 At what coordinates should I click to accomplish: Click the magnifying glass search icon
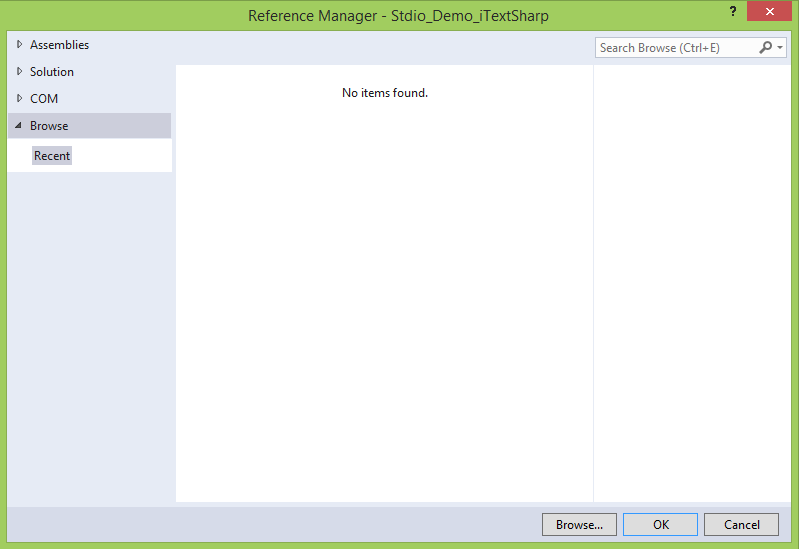click(x=765, y=47)
